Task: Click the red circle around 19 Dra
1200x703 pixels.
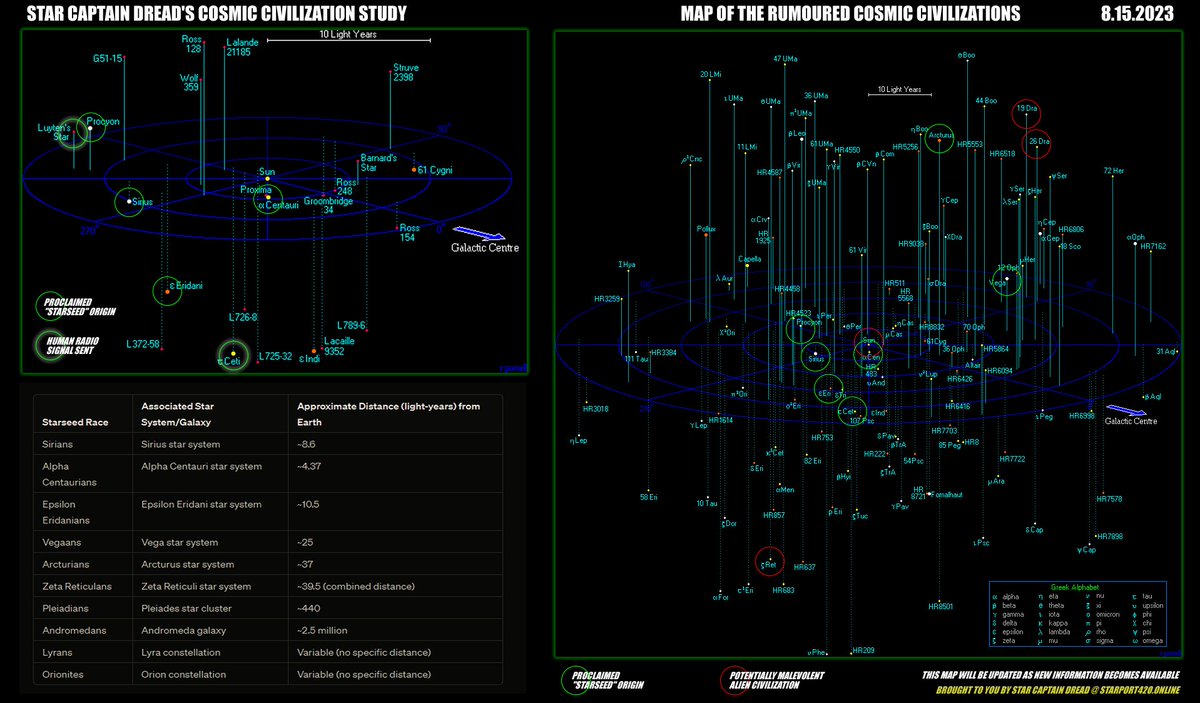Action: (1026, 114)
